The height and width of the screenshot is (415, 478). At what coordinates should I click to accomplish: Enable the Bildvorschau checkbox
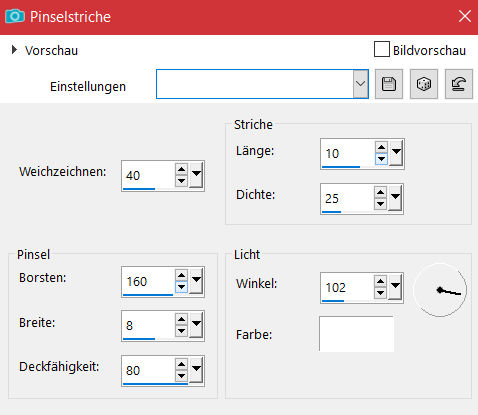(x=382, y=49)
